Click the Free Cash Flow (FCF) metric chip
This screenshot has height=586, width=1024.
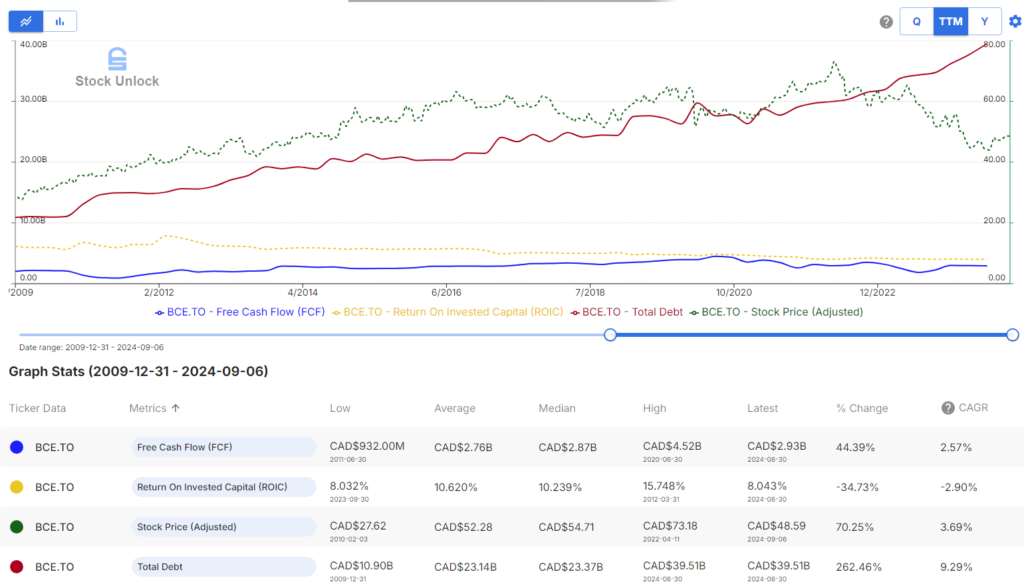pos(224,448)
